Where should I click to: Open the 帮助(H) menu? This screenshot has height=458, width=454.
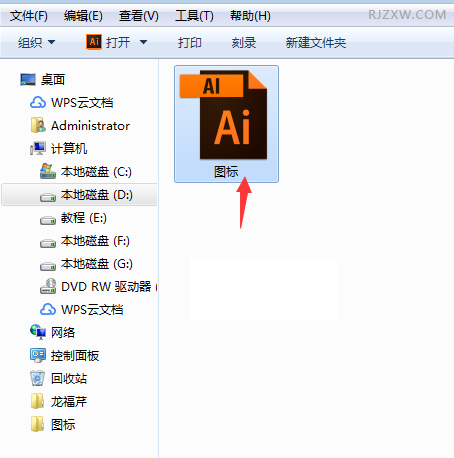coord(250,16)
